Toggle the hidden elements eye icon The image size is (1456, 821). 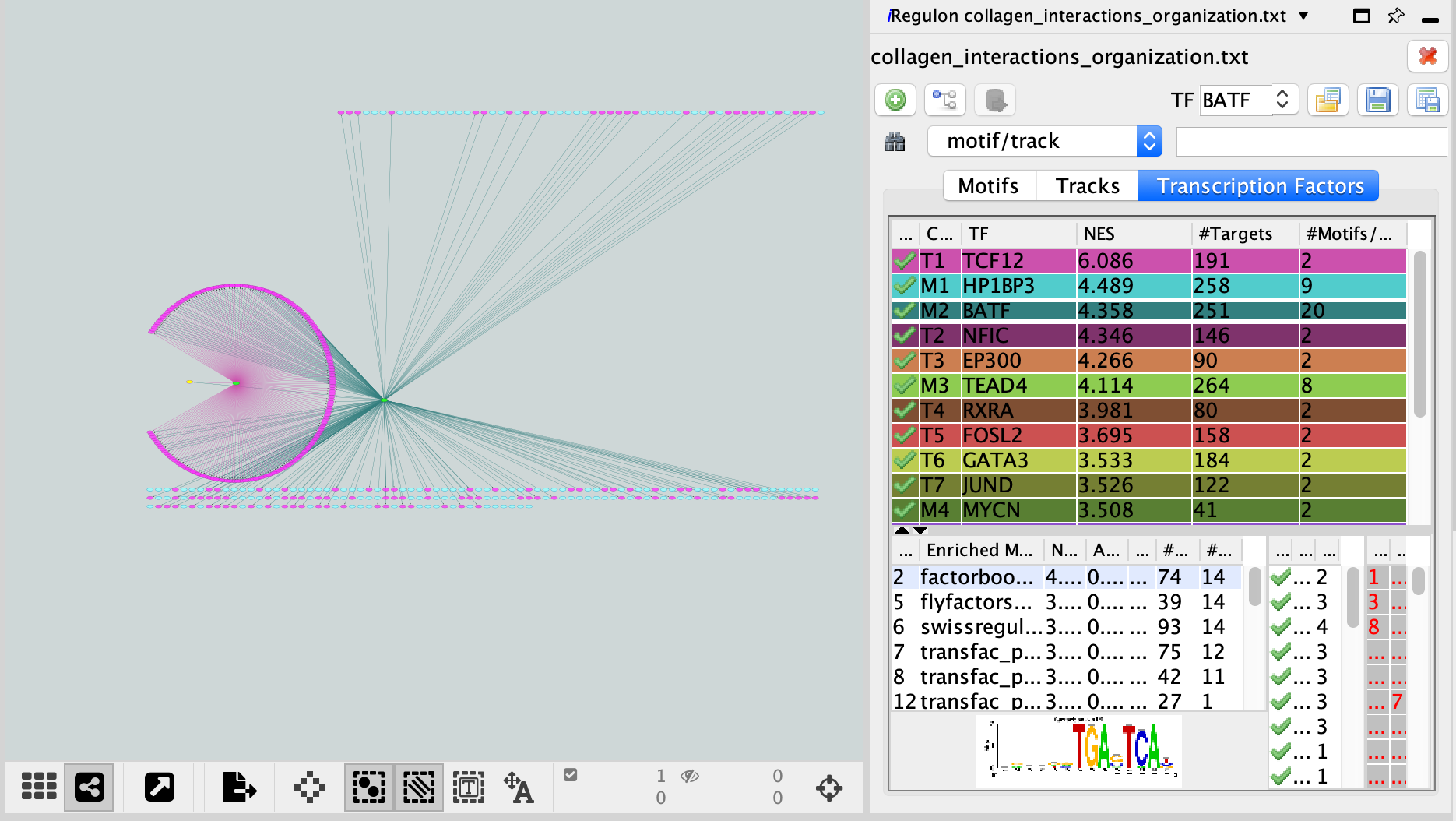(690, 776)
